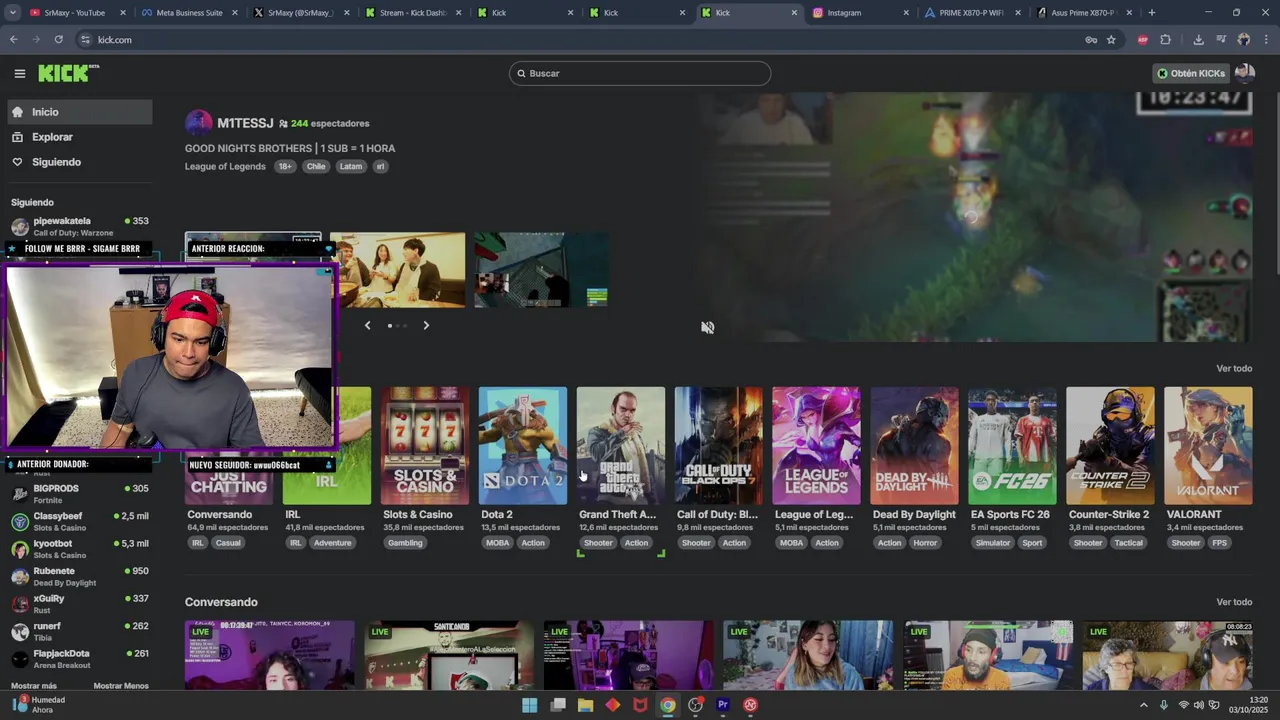Open the Dota 2 category card

tap(523, 446)
